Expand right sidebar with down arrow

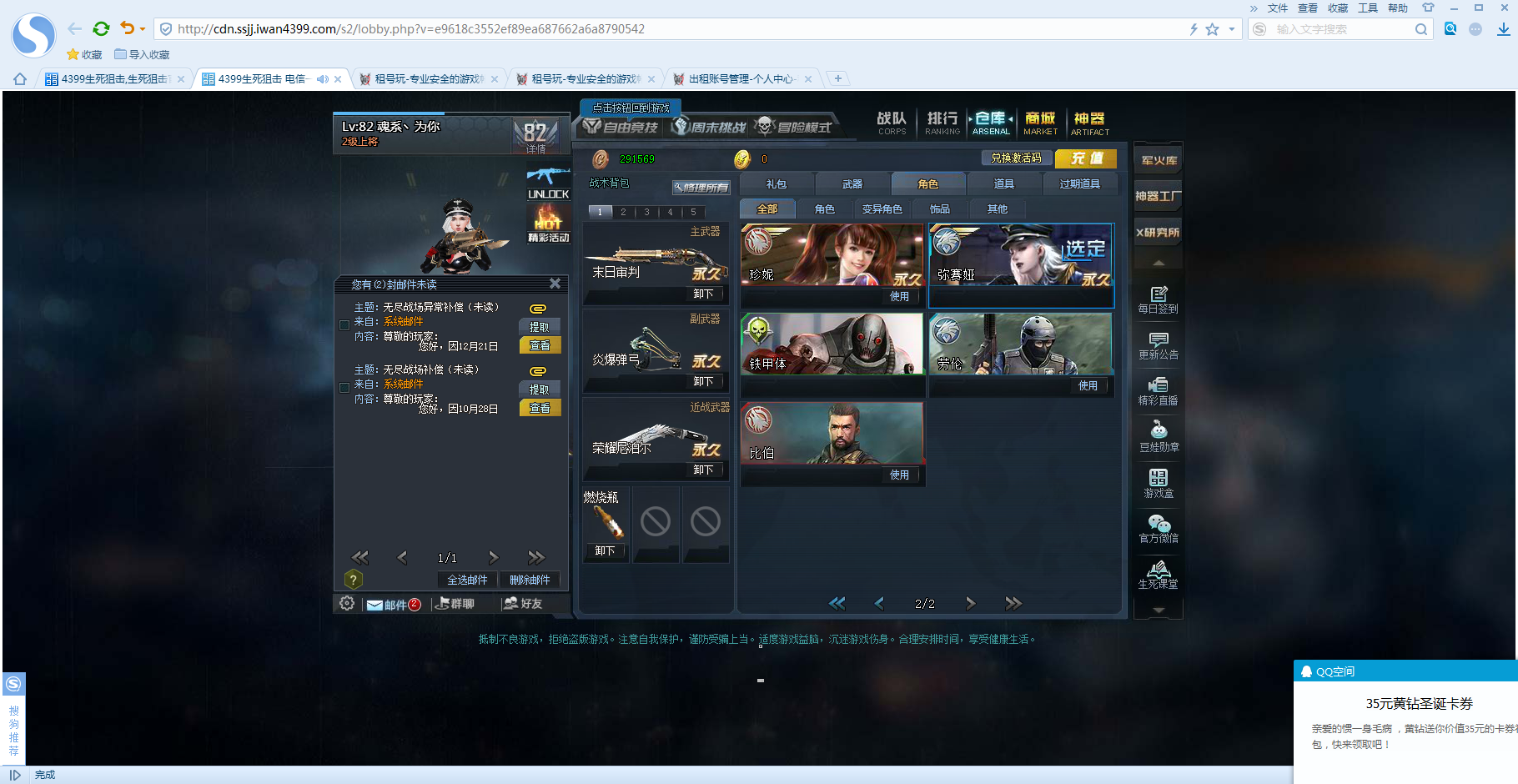tap(1159, 611)
